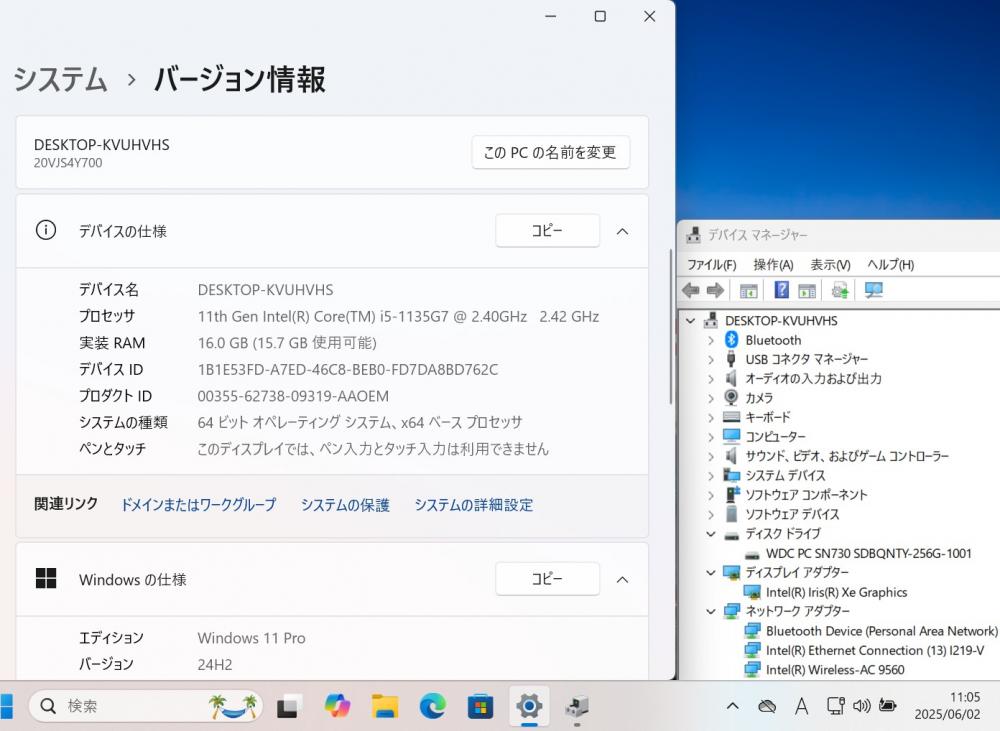Click the Device Manager taskbar icon
This screenshot has height=731, width=1000.
point(577,706)
